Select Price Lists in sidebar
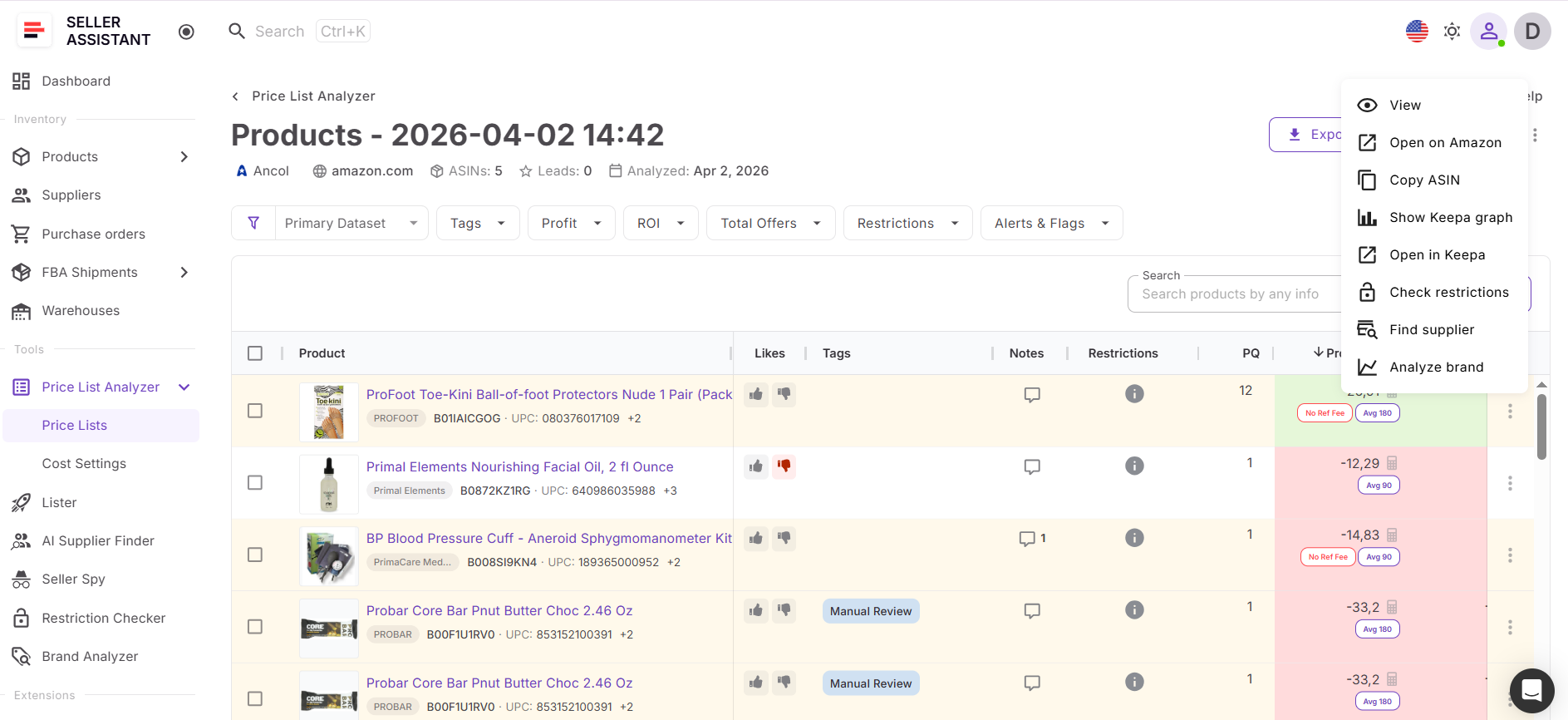Screen dimensions: 1568x720 [100, 425]
